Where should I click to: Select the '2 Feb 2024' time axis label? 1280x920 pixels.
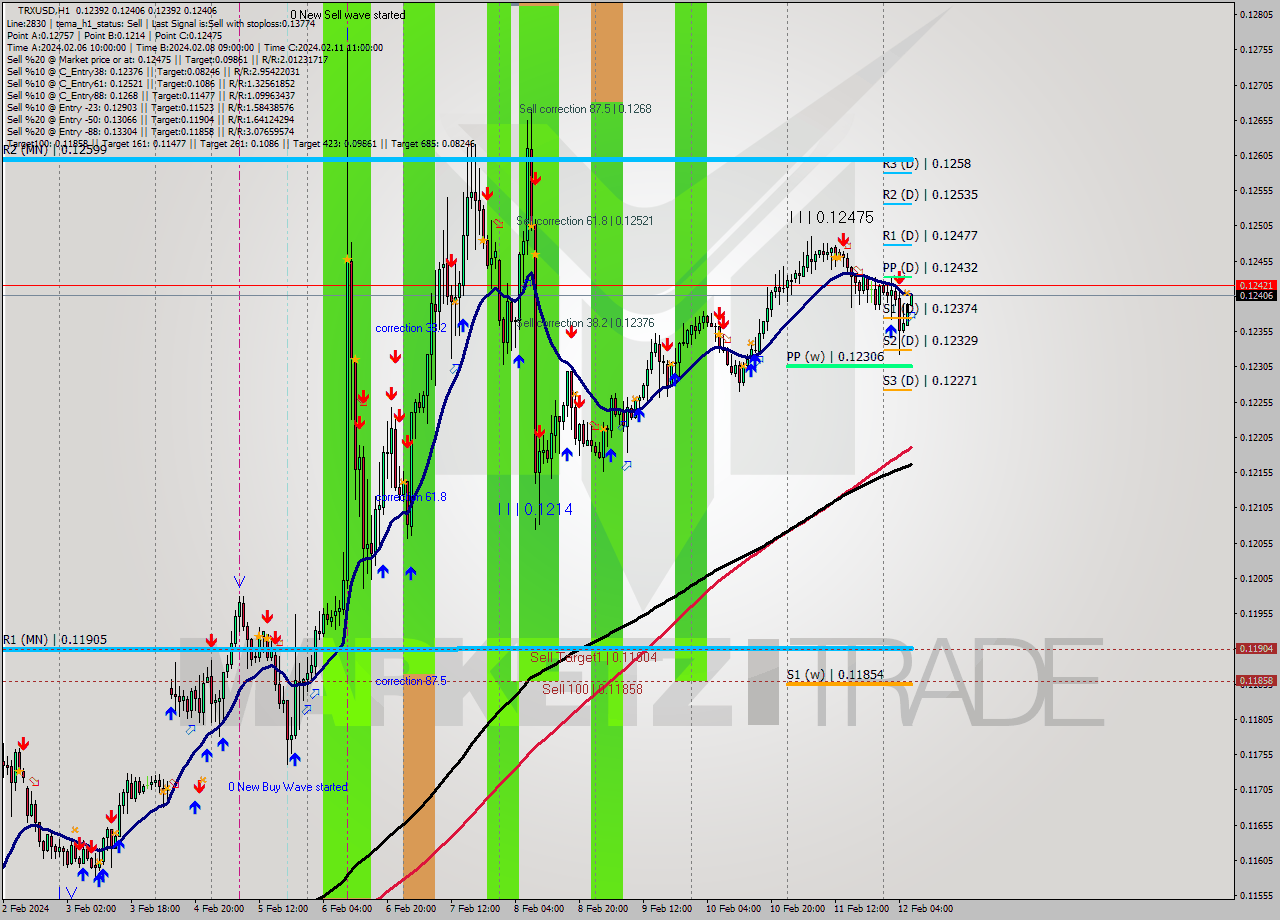[25, 909]
